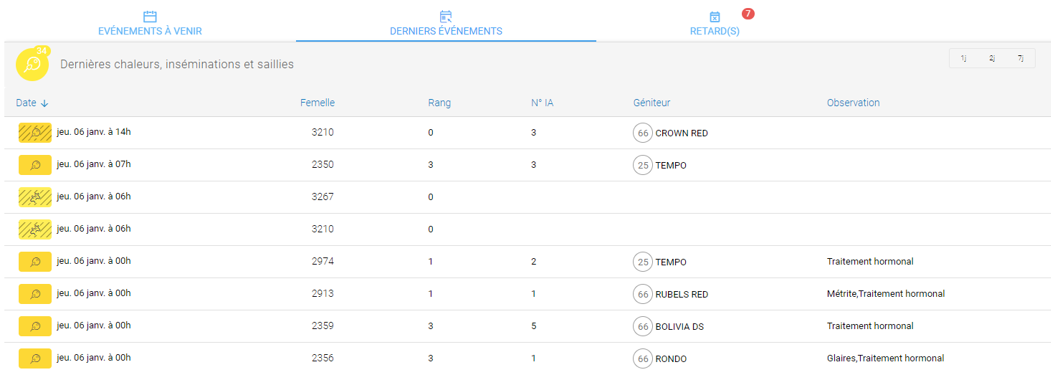The width and height of the screenshot is (1057, 381).
Task: Click insemination icon for female 2359 row
Action: (x=35, y=326)
